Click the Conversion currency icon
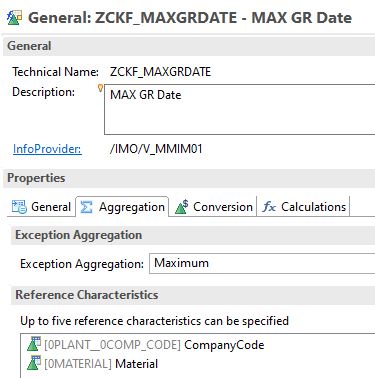This screenshot has width=375, height=378. pyautogui.click(x=182, y=207)
